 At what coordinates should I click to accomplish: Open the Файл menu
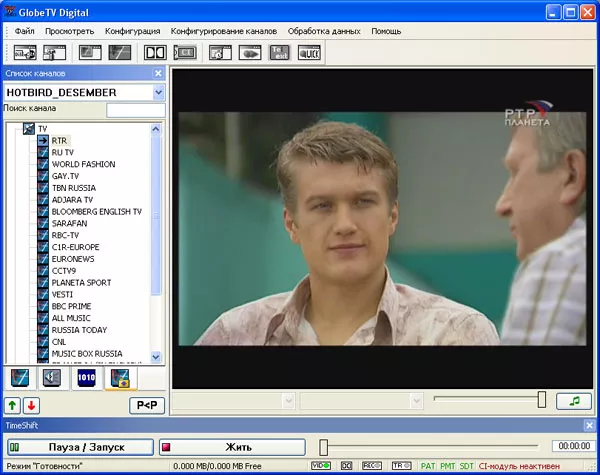(24, 31)
